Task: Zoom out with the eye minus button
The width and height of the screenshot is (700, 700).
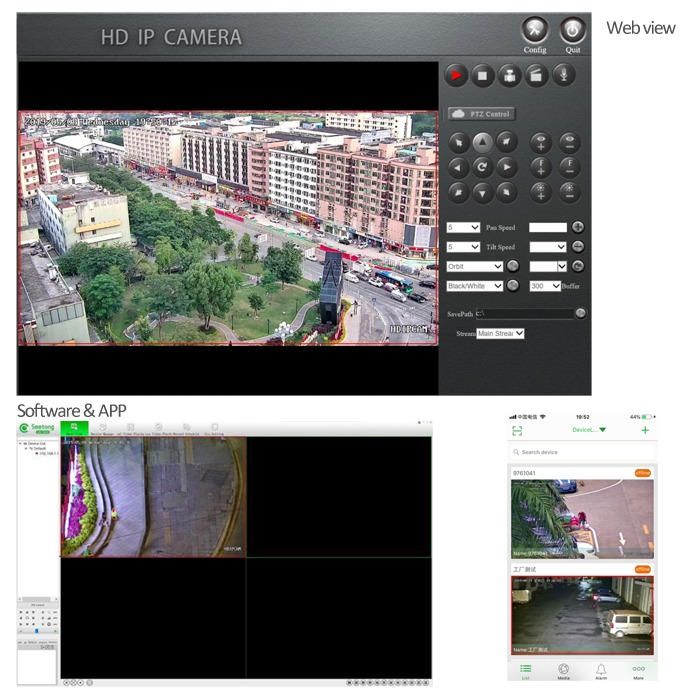Action: click(x=570, y=143)
